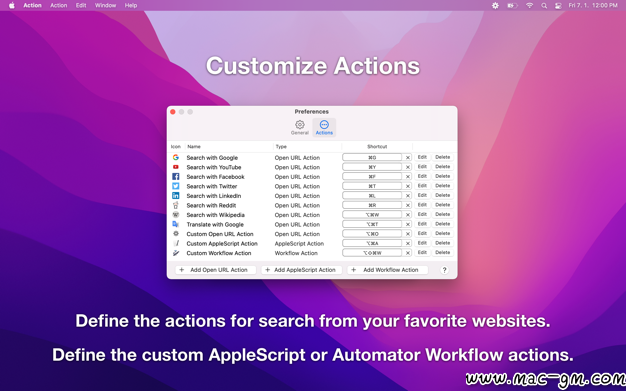Click the shortcut field for Custom Workflow Action
626x391 pixels.
click(372, 253)
